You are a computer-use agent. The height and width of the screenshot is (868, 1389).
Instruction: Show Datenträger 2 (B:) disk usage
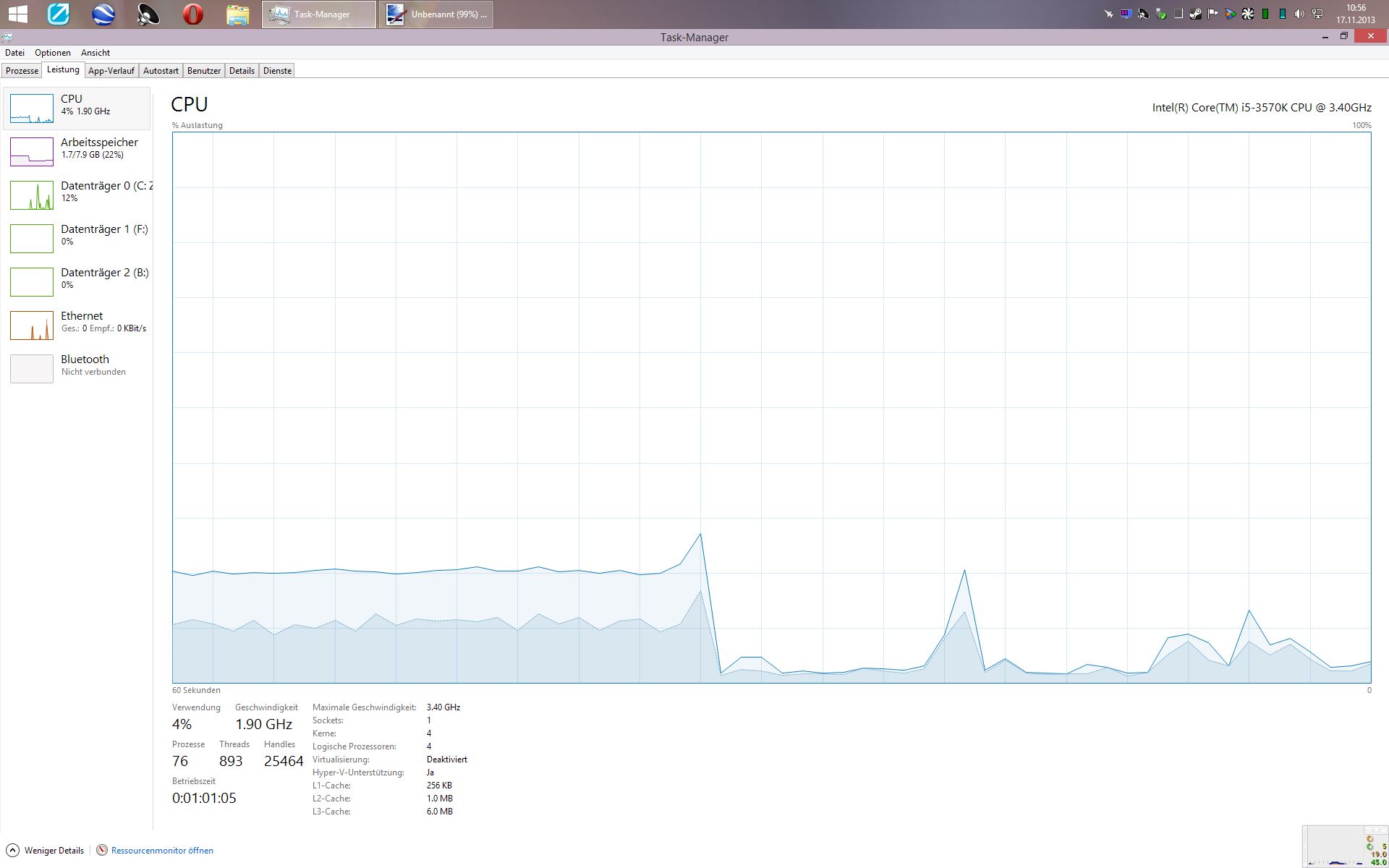32,282
